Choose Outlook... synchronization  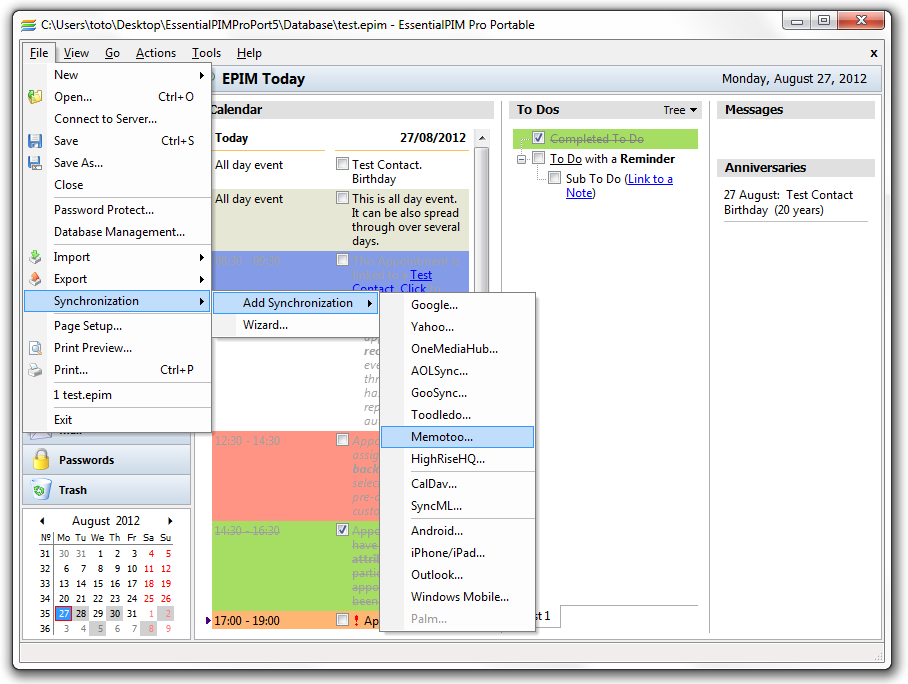[x=457, y=575]
